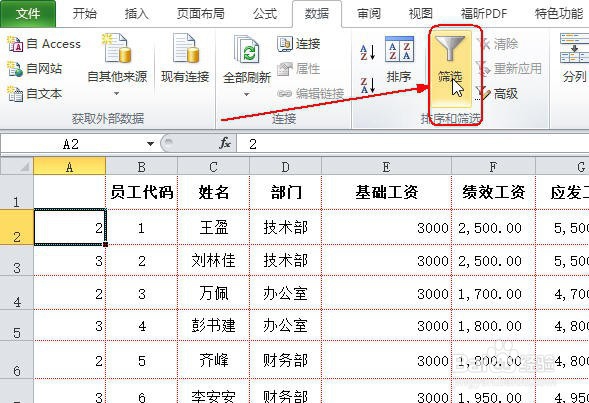Click header cell 员工代码
Viewport: 589px width, 403px height.
click(x=142, y=192)
